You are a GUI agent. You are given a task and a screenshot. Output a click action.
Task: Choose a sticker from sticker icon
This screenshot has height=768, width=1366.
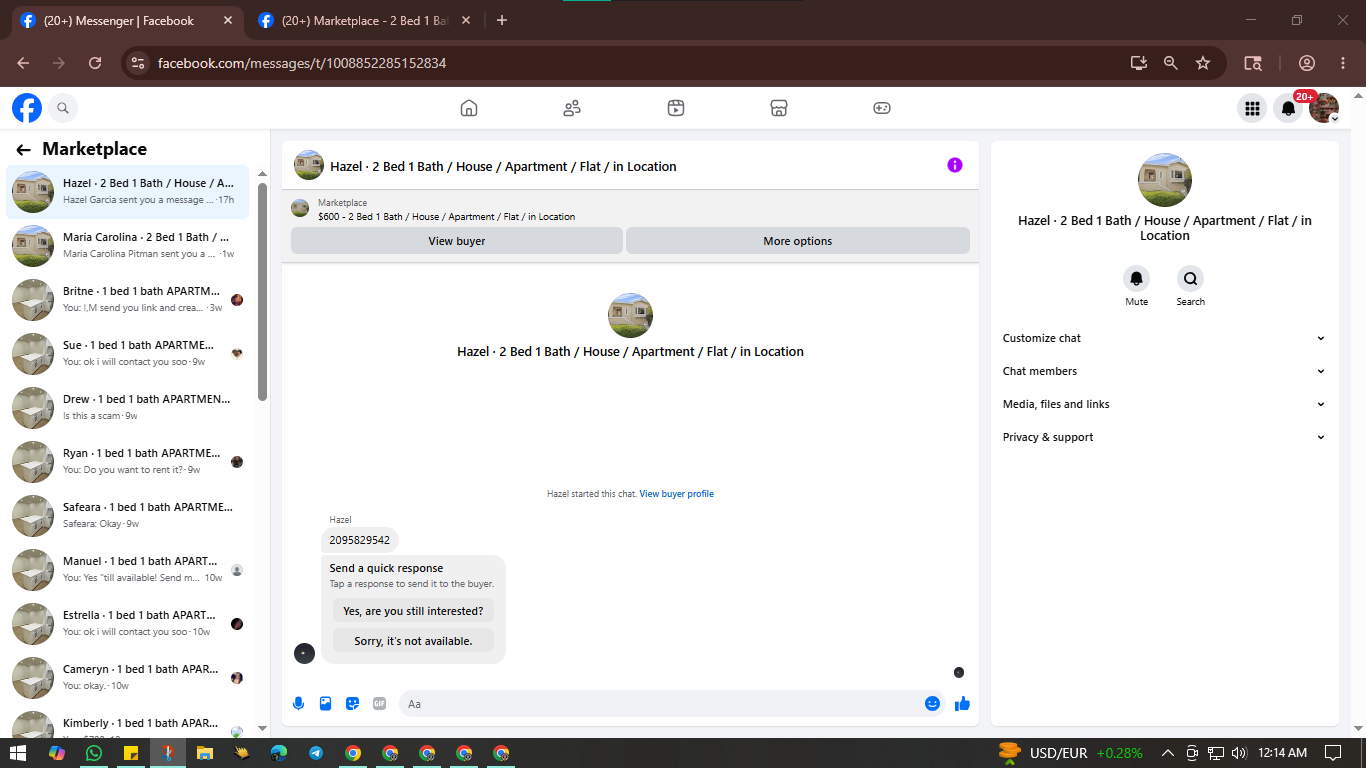352,703
